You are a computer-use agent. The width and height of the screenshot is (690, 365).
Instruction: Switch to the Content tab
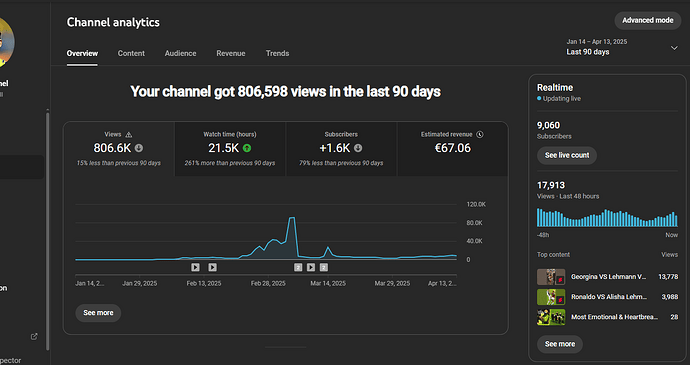click(131, 53)
